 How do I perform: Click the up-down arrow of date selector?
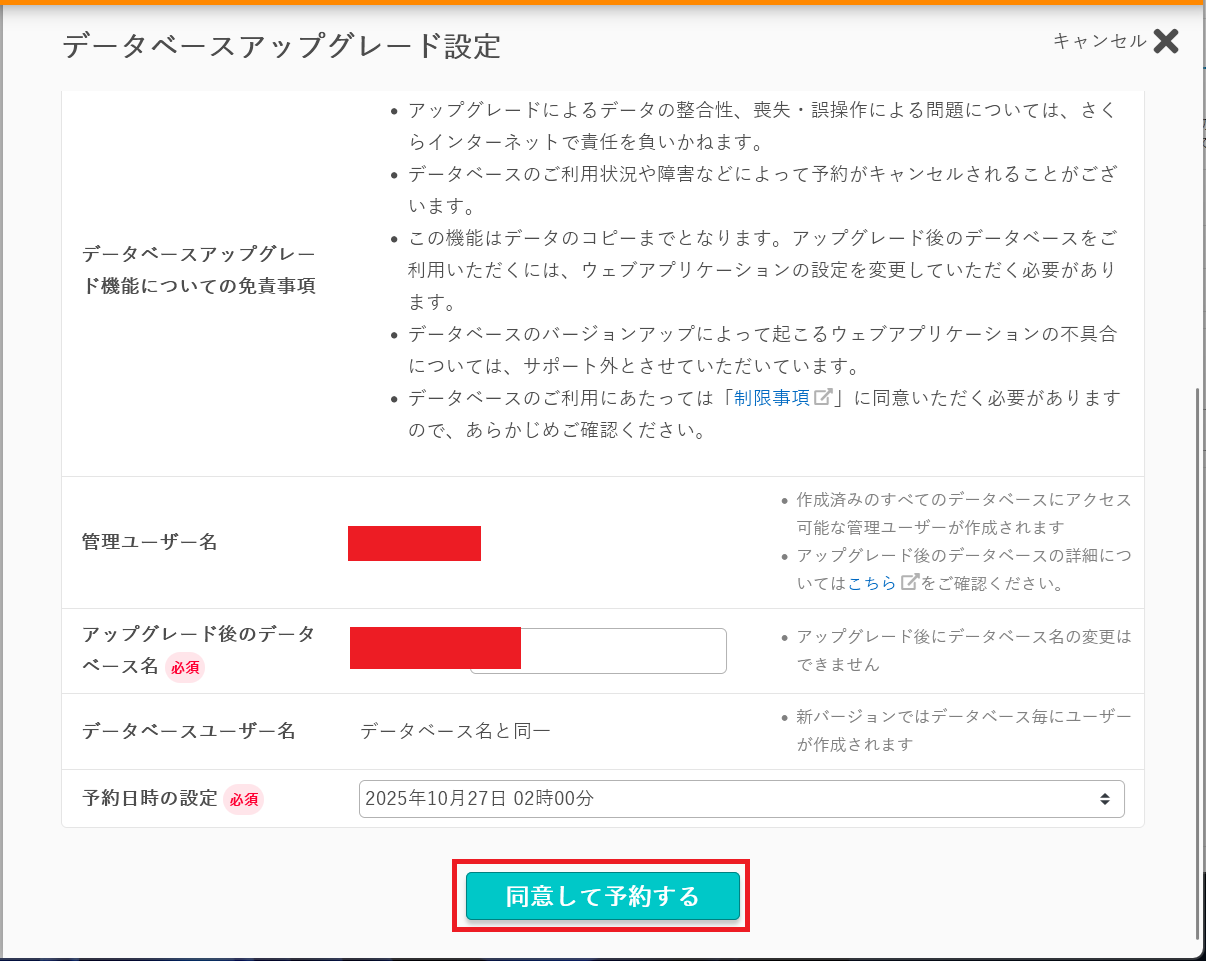pos(1104,799)
